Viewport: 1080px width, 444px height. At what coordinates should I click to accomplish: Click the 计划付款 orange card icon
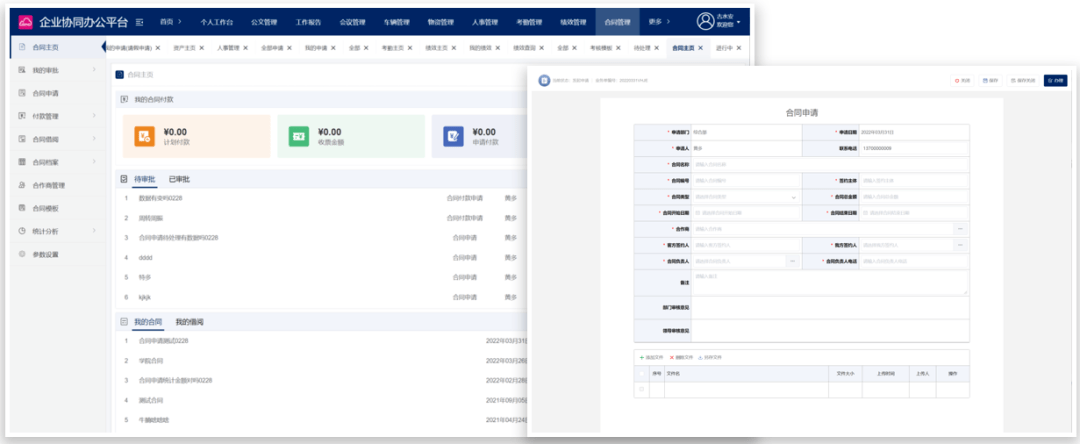(x=144, y=137)
